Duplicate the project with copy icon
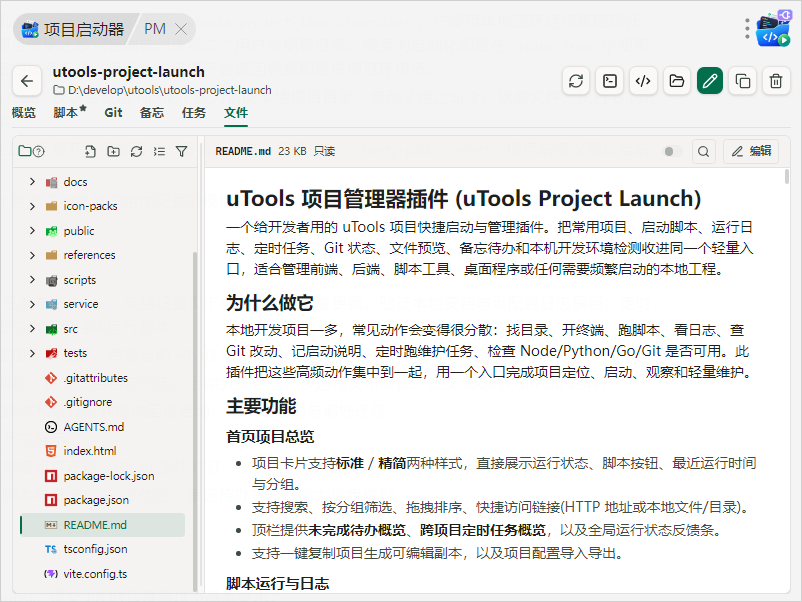 (743, 81)
